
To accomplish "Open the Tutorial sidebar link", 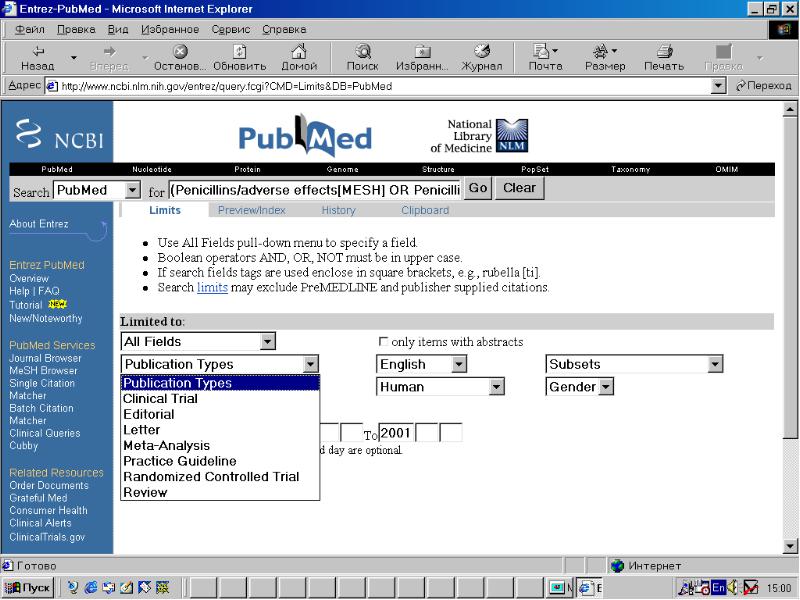I will [x=26, y=305].
